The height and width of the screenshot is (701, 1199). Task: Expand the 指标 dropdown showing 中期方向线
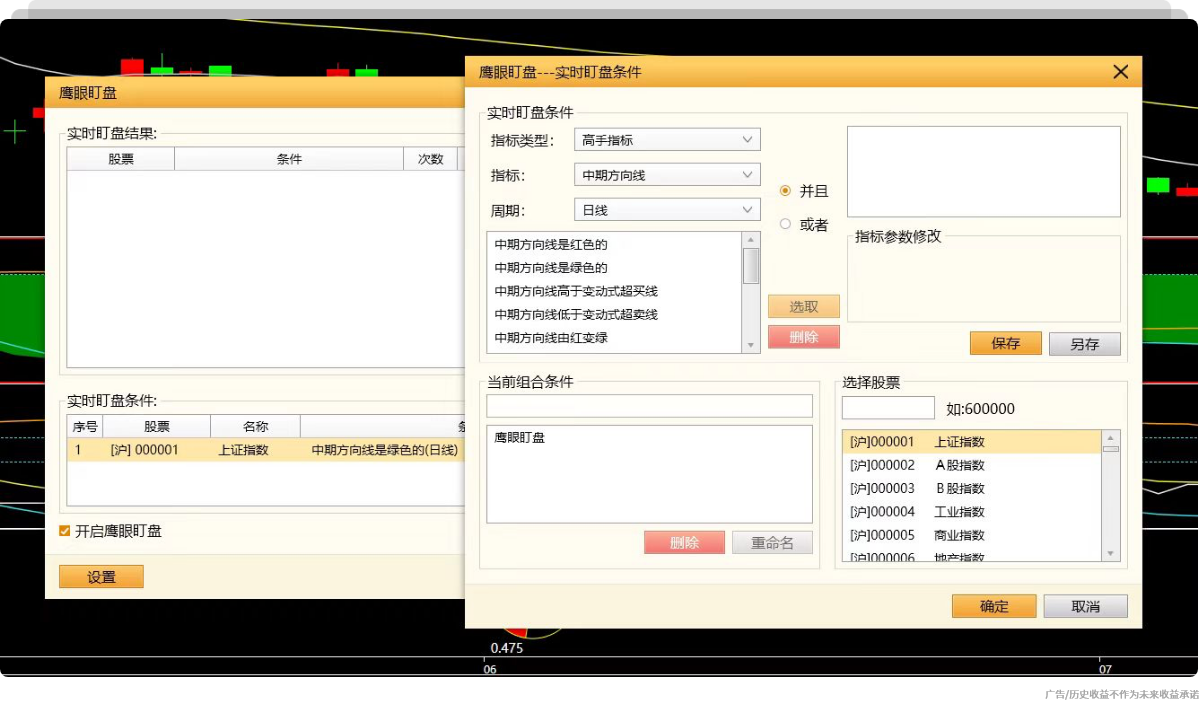667,175
